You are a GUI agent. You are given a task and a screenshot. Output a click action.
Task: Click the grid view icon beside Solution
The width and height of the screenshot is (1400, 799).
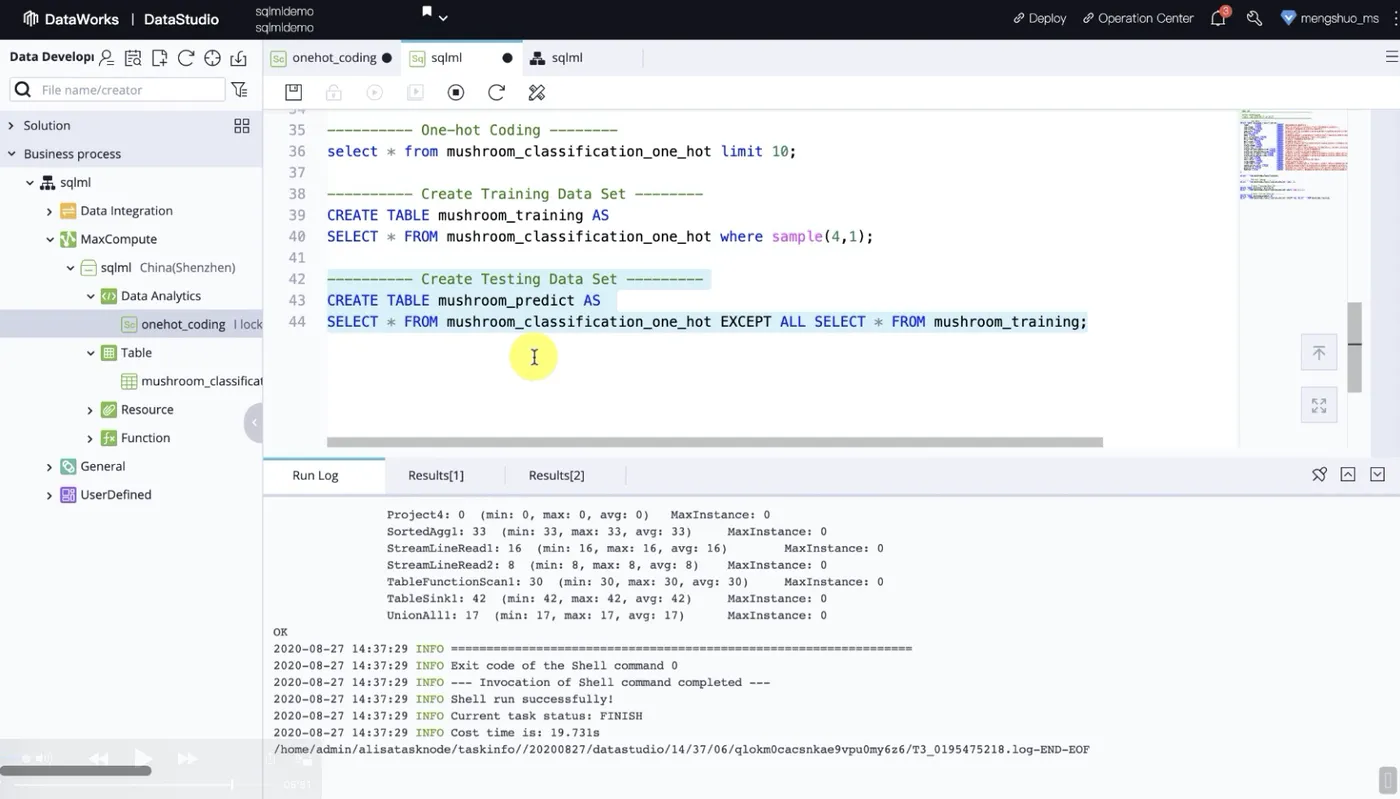(x=242, y=126)
